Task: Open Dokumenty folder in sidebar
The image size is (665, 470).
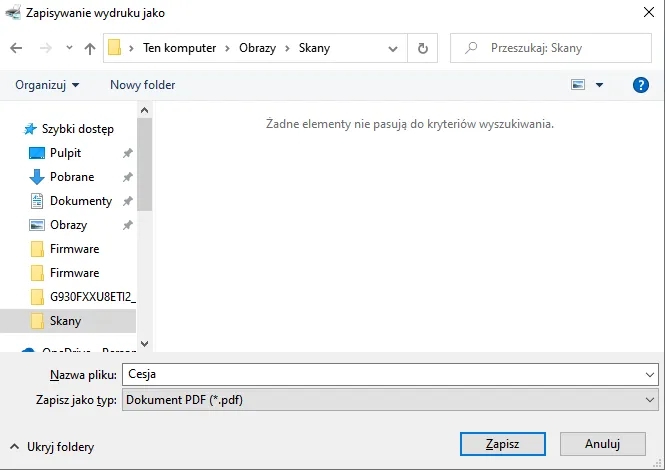Action: tap(80, 201)
